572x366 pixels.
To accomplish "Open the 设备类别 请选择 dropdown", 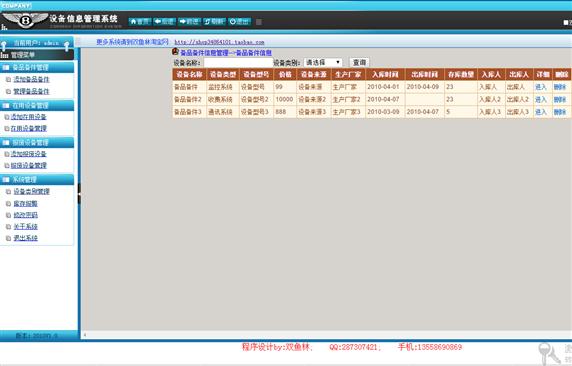I will (x=323, y=62).
